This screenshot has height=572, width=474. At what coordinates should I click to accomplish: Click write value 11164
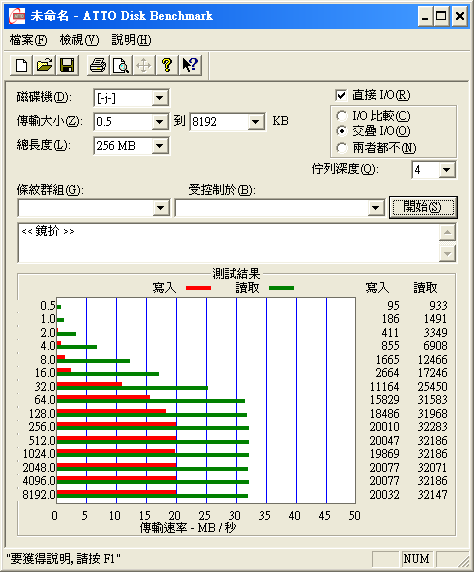click(384, 387)
